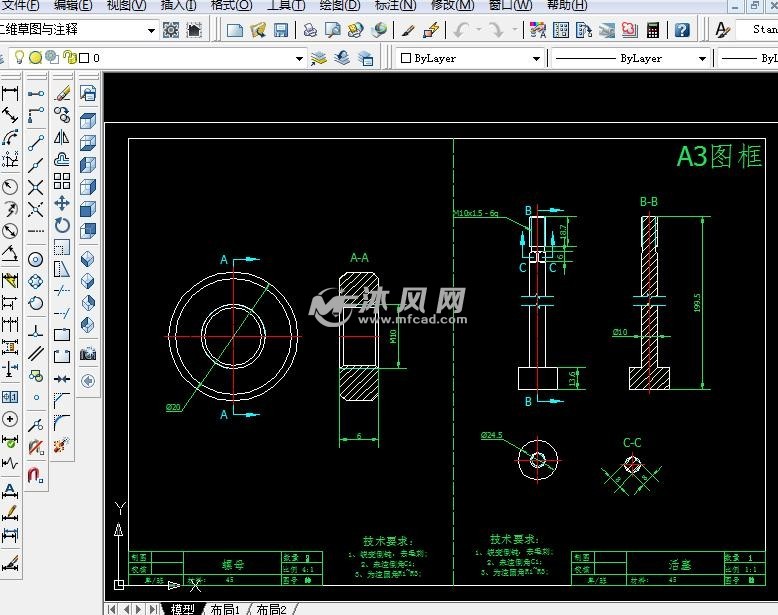The image size is (778, 615).
Task: Click the Camera create icon
Action: tap(88, 353)
